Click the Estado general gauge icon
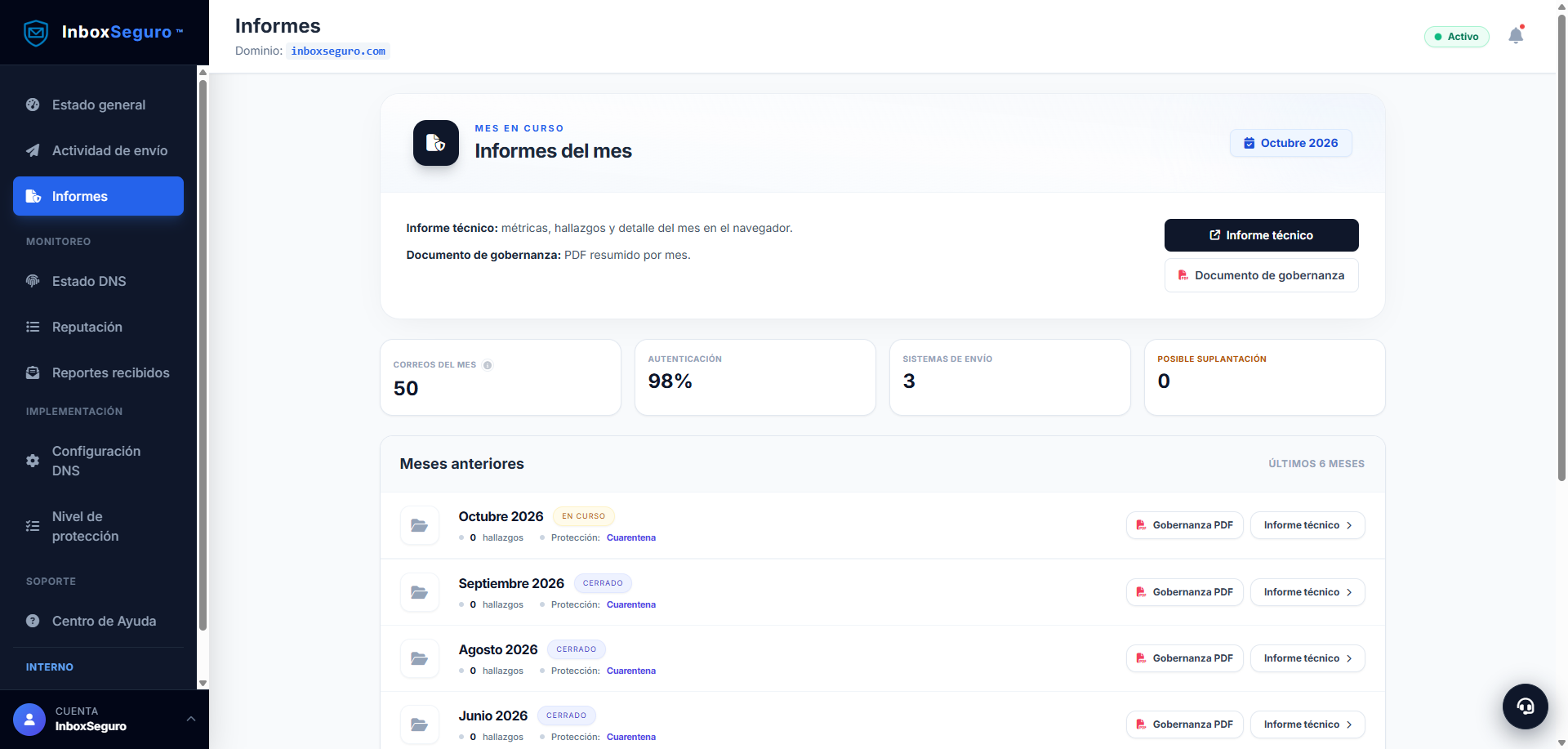This screenshot has height=749, width=1568. 33,105
